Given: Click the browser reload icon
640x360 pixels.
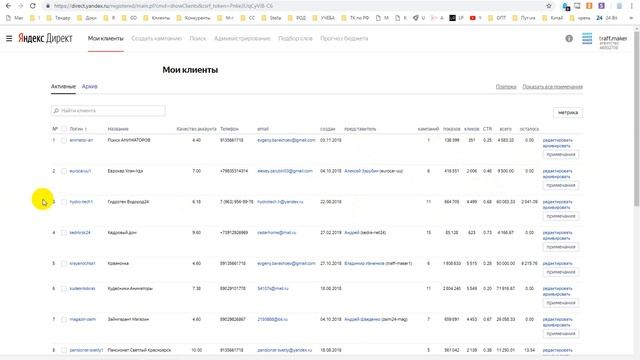Looking at the screenshot, I should coord(33,6).
